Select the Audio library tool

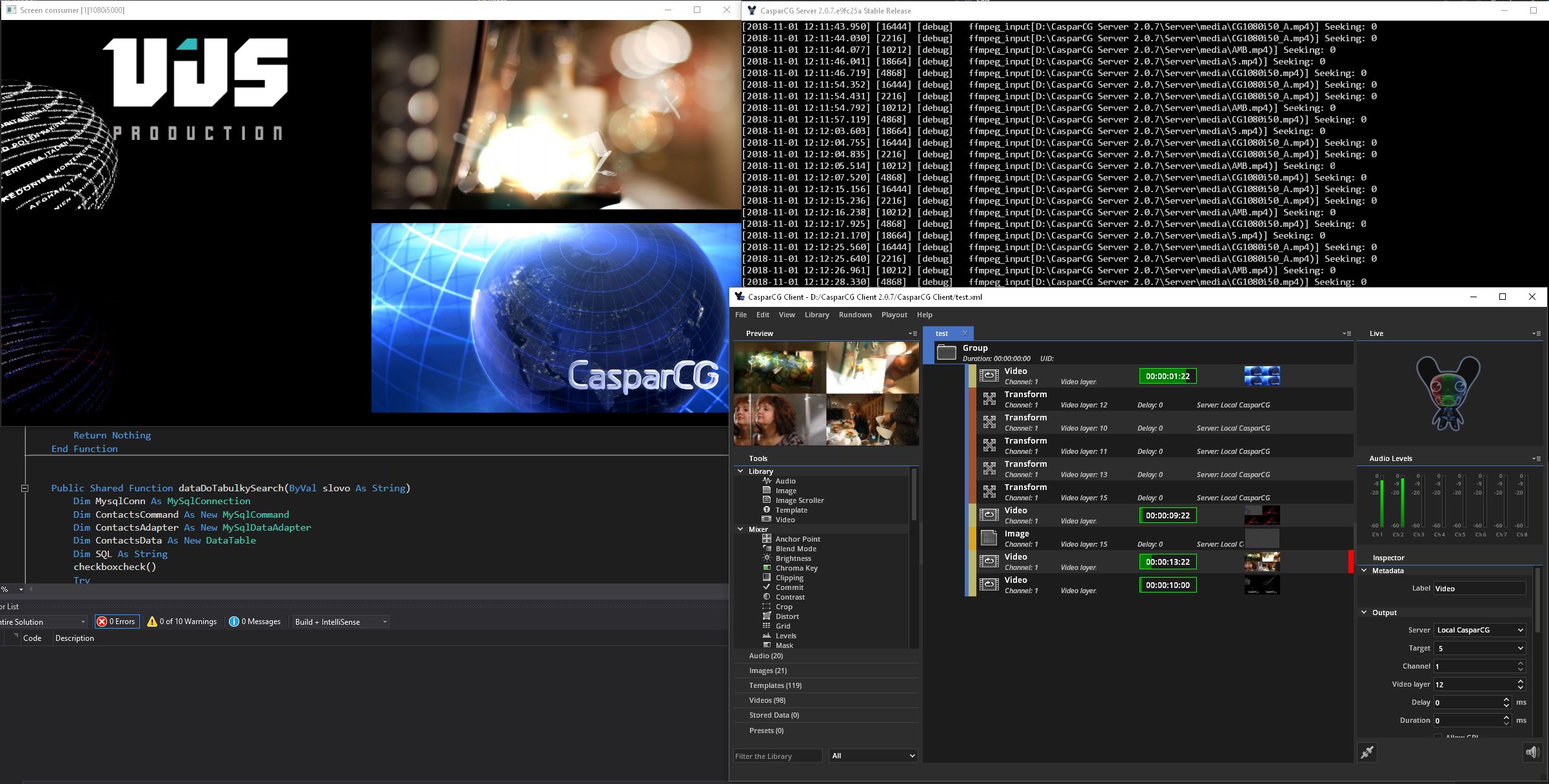tap(785, 481)
